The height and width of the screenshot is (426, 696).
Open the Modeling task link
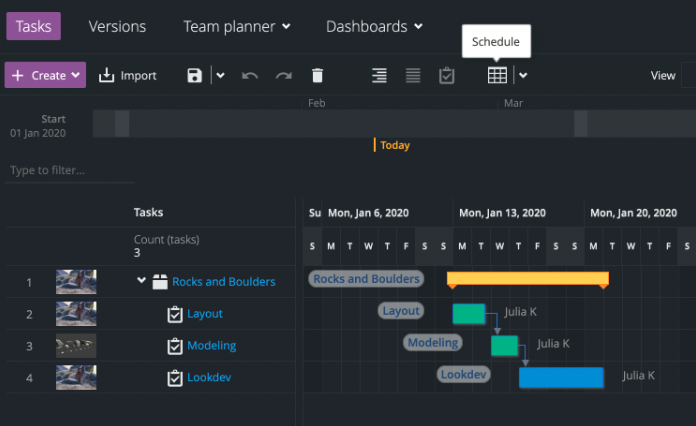point(212,346)
